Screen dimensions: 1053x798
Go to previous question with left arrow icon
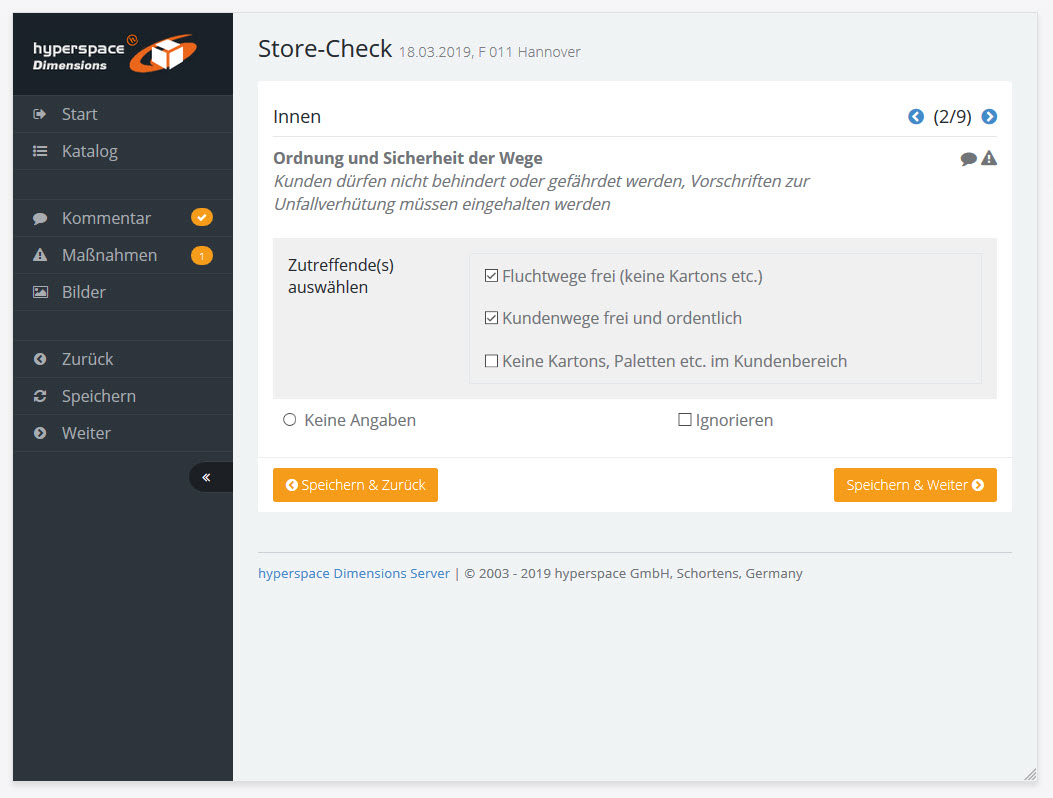pos(916,117)
